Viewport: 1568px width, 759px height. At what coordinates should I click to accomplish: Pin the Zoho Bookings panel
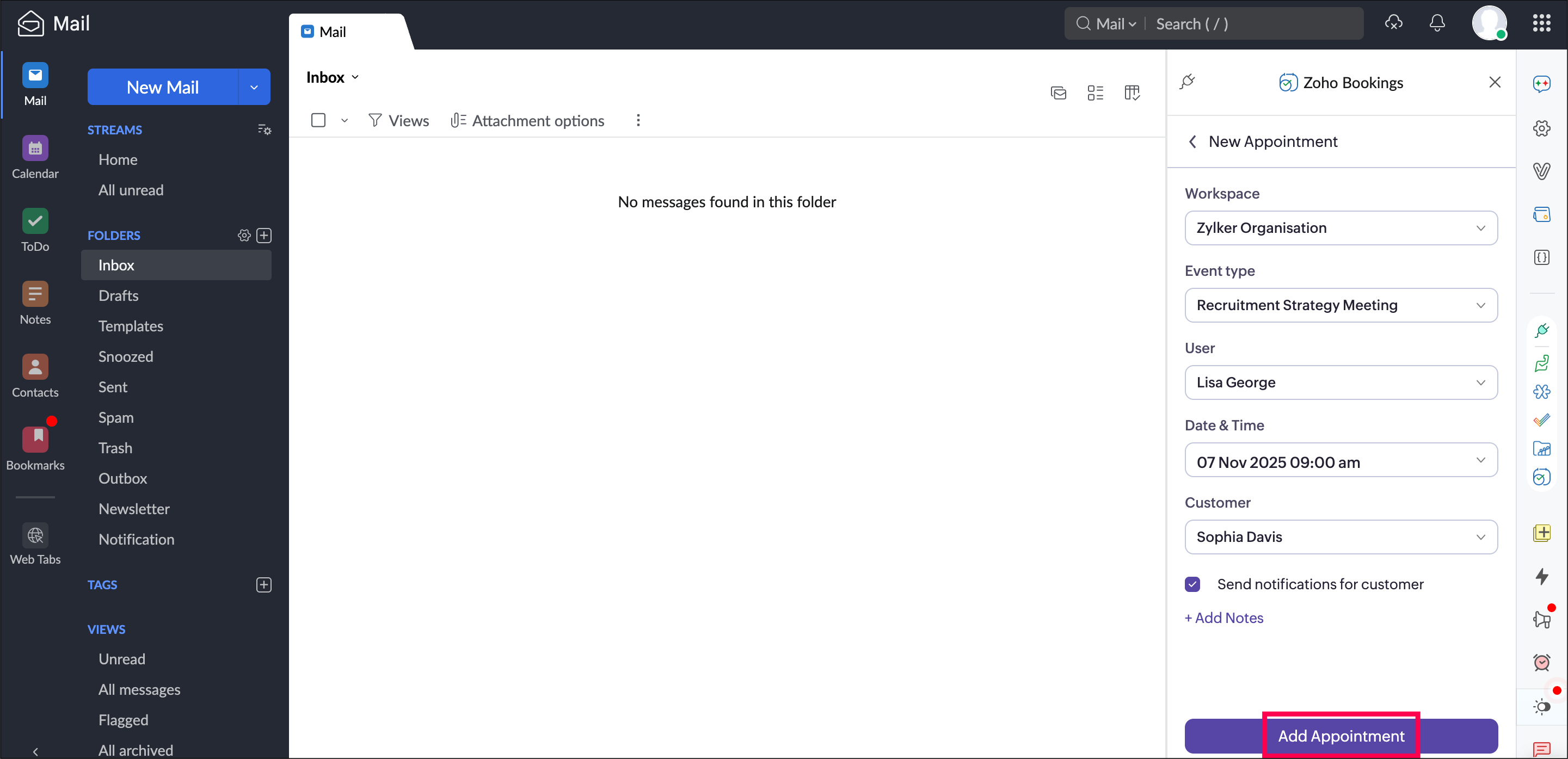pos(1187,82)
